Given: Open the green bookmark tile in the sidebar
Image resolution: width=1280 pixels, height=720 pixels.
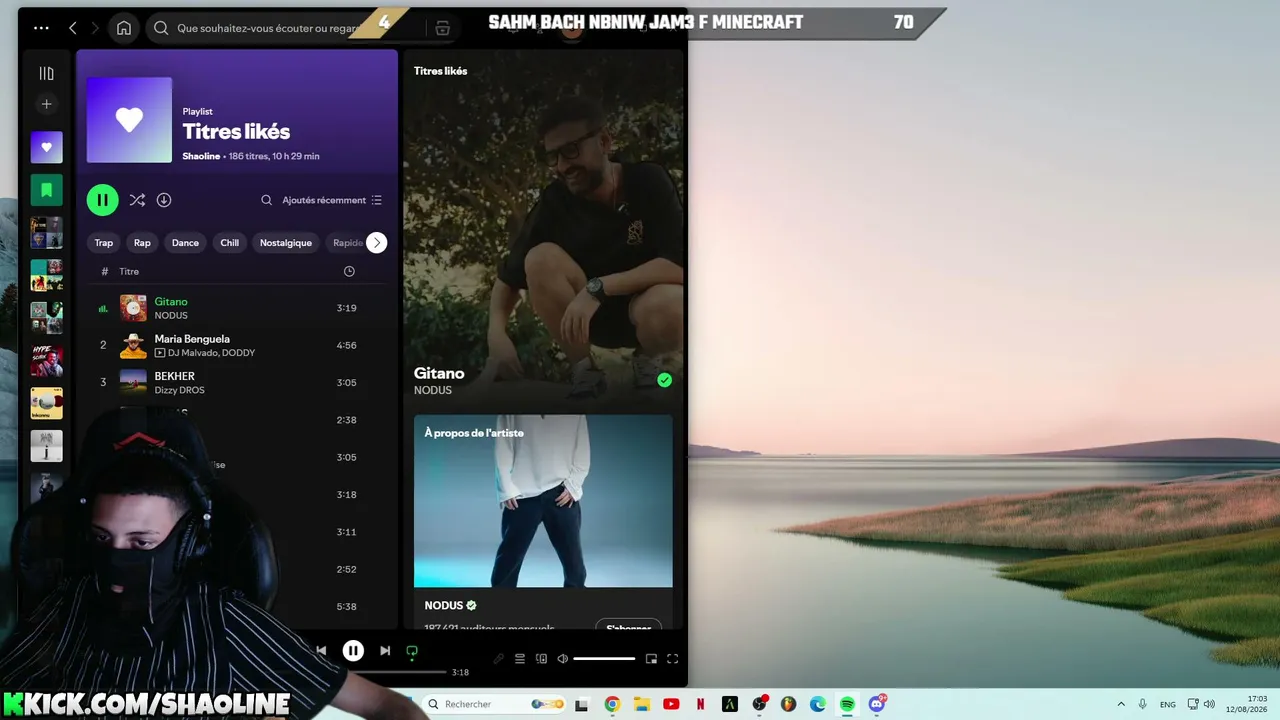Looking at the screenshot, I should coord(46,190).
